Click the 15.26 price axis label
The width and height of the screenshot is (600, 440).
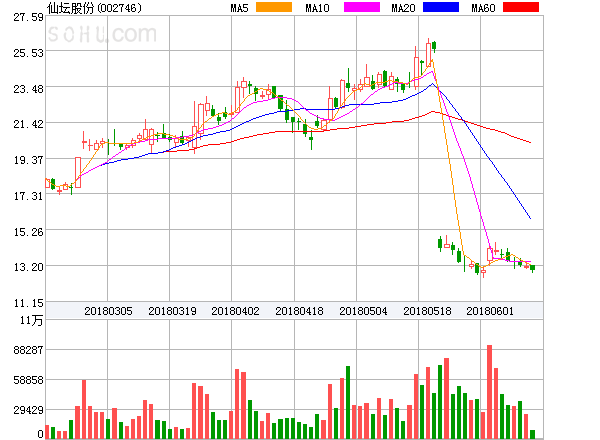(x=28, y=232)
